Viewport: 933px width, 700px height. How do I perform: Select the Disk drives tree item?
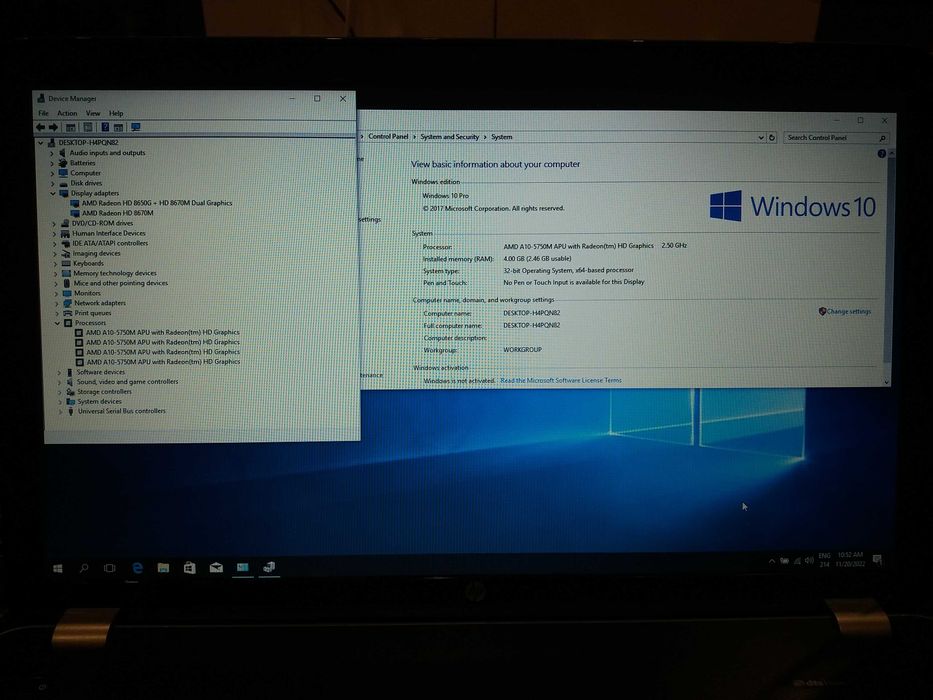[86, 183]
